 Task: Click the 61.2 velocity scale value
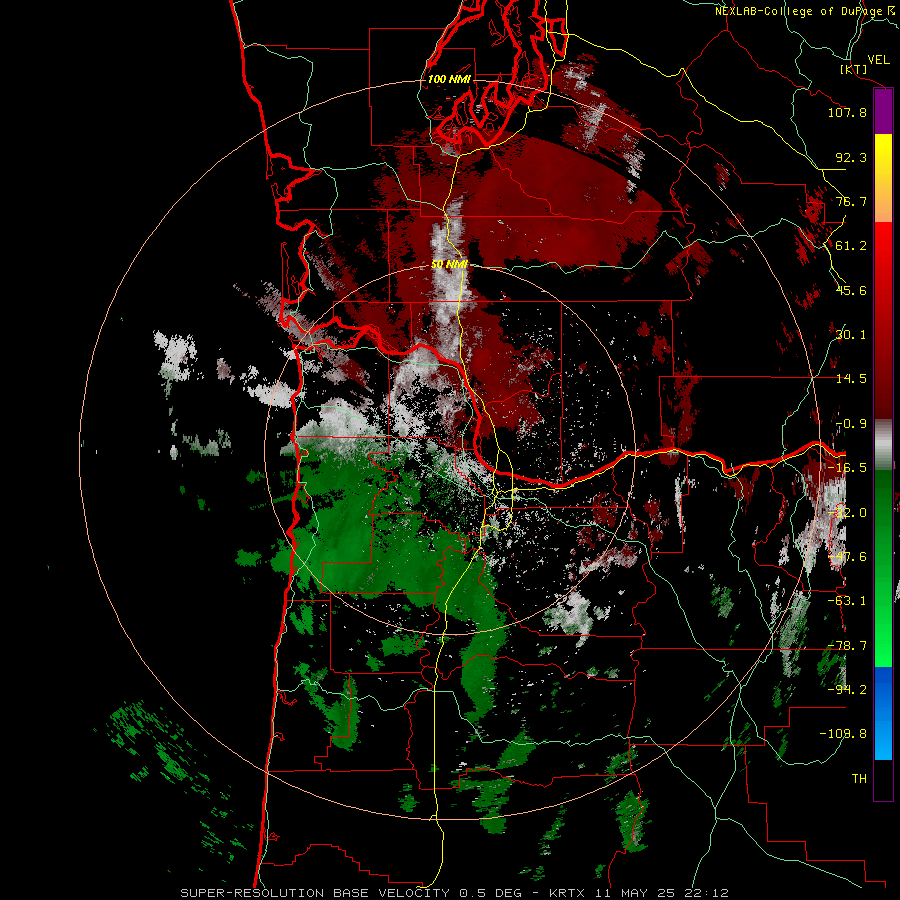pyautogui.click(x=851, y=246)
